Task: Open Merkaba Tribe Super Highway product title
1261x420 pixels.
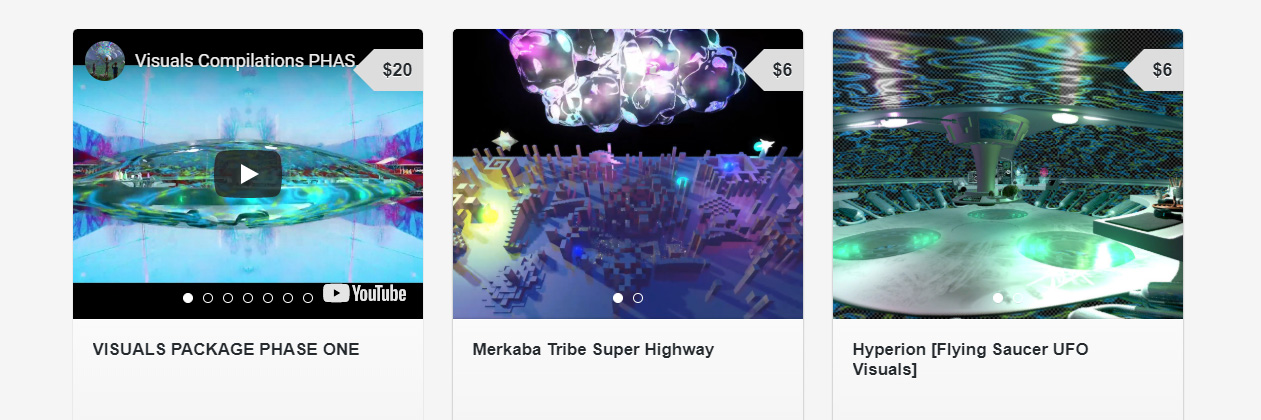Action: [593, 350]
